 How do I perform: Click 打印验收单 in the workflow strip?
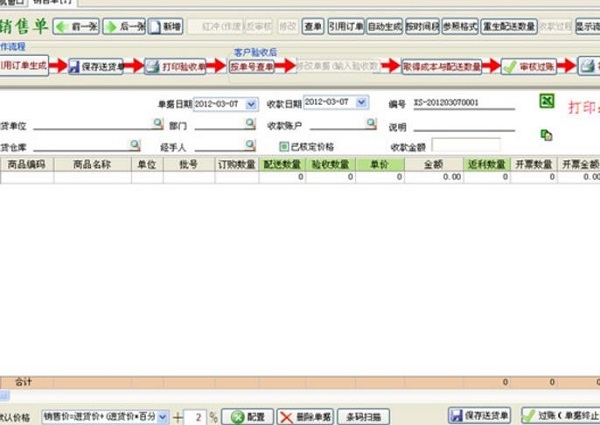tap(176, 67)
